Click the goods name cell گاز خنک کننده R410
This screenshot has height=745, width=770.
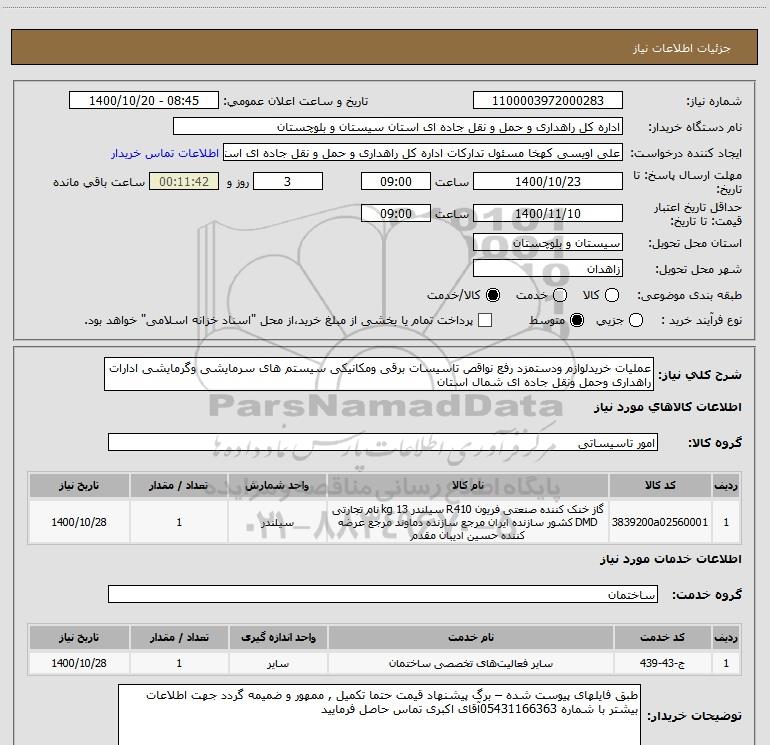[x=468, y=522]
